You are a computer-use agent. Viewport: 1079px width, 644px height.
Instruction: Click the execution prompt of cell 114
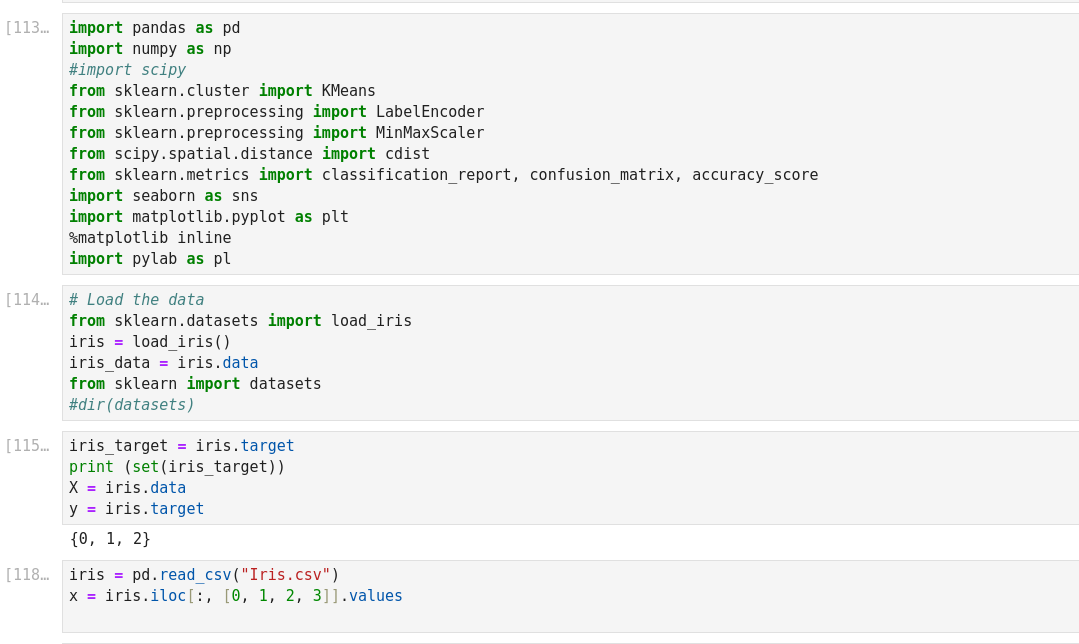[27, 300]
